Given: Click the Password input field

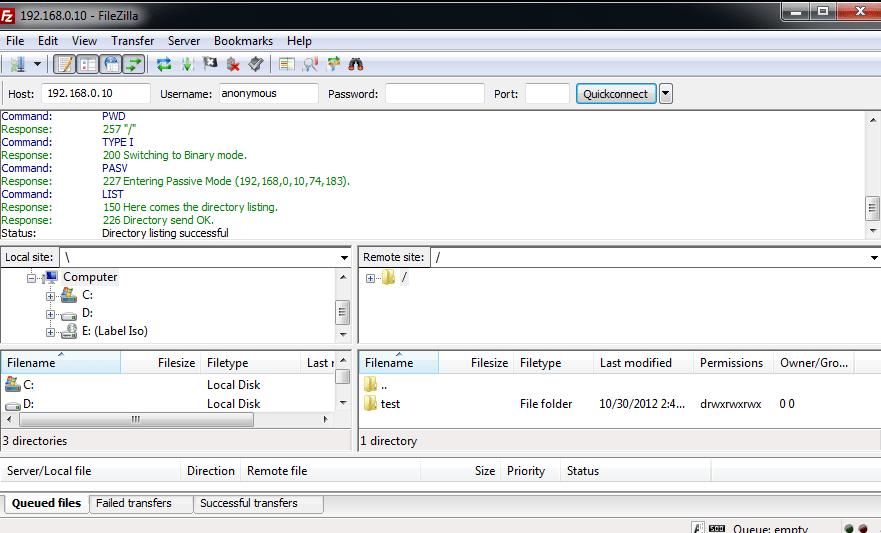Looking at the screenshot, I should tap(434, 93).
